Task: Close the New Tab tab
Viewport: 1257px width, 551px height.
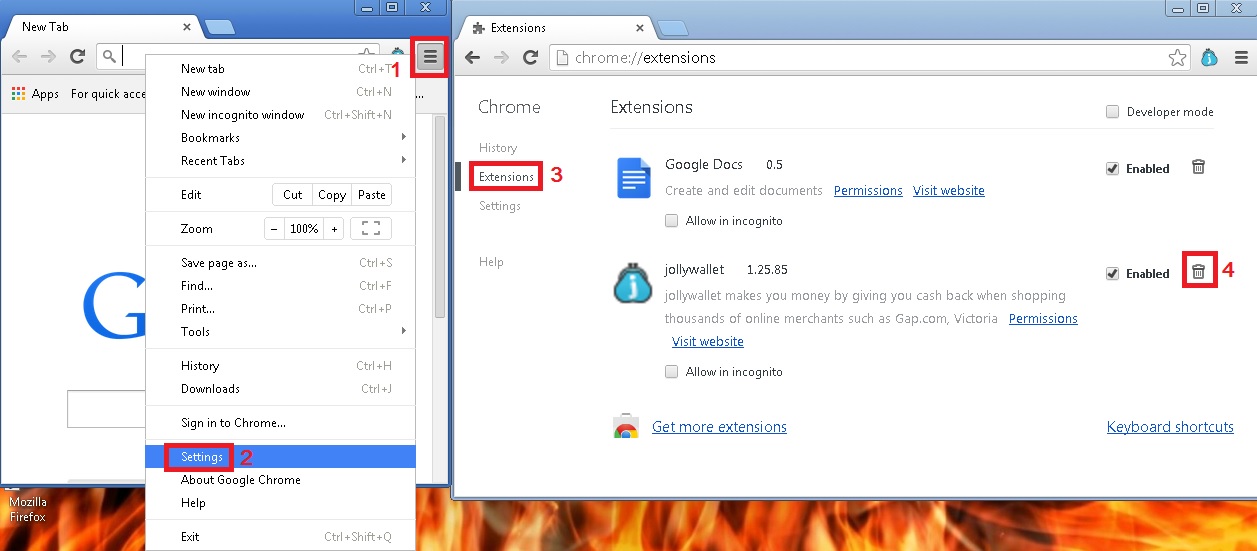Action: click(187, 27)
